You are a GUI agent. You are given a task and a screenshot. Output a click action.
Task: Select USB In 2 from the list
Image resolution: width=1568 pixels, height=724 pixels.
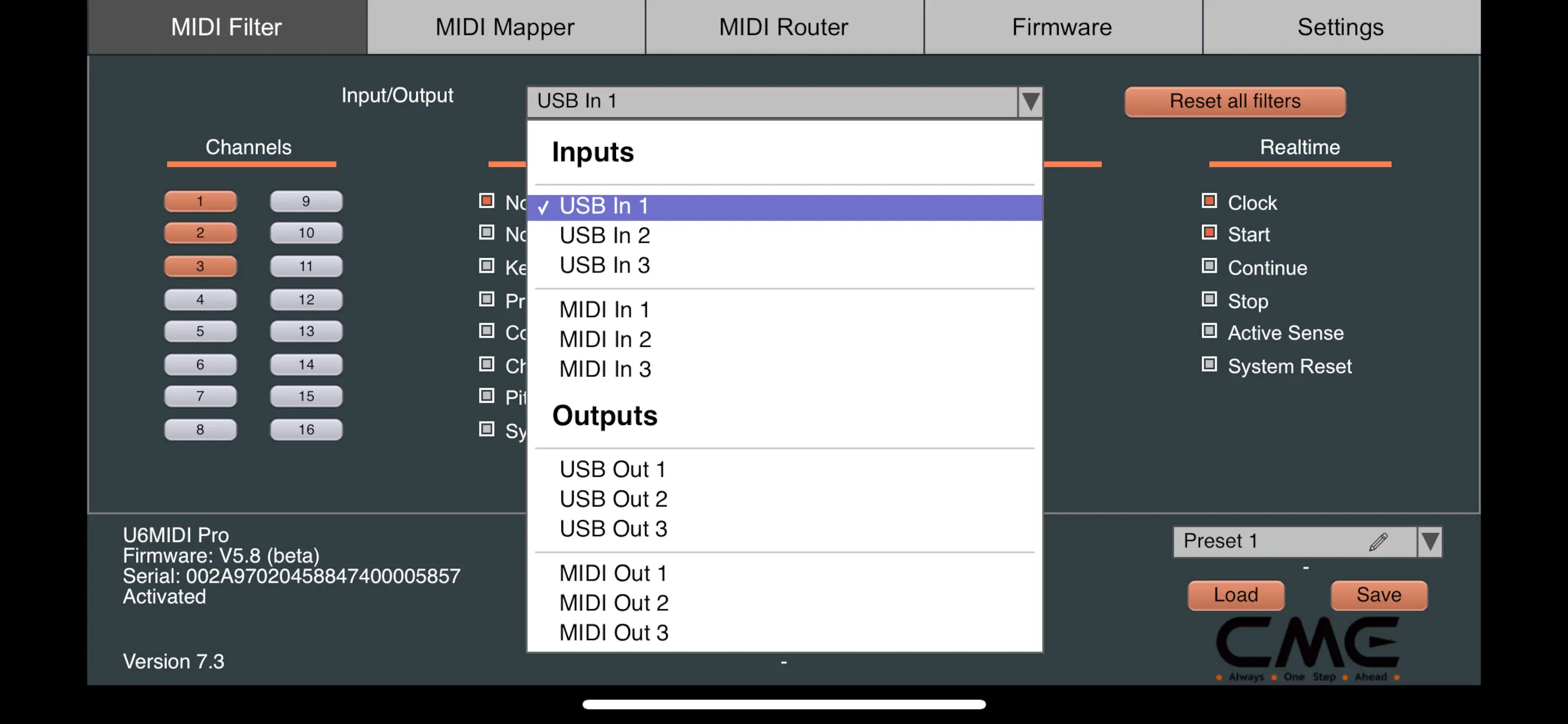coord(605,235)
